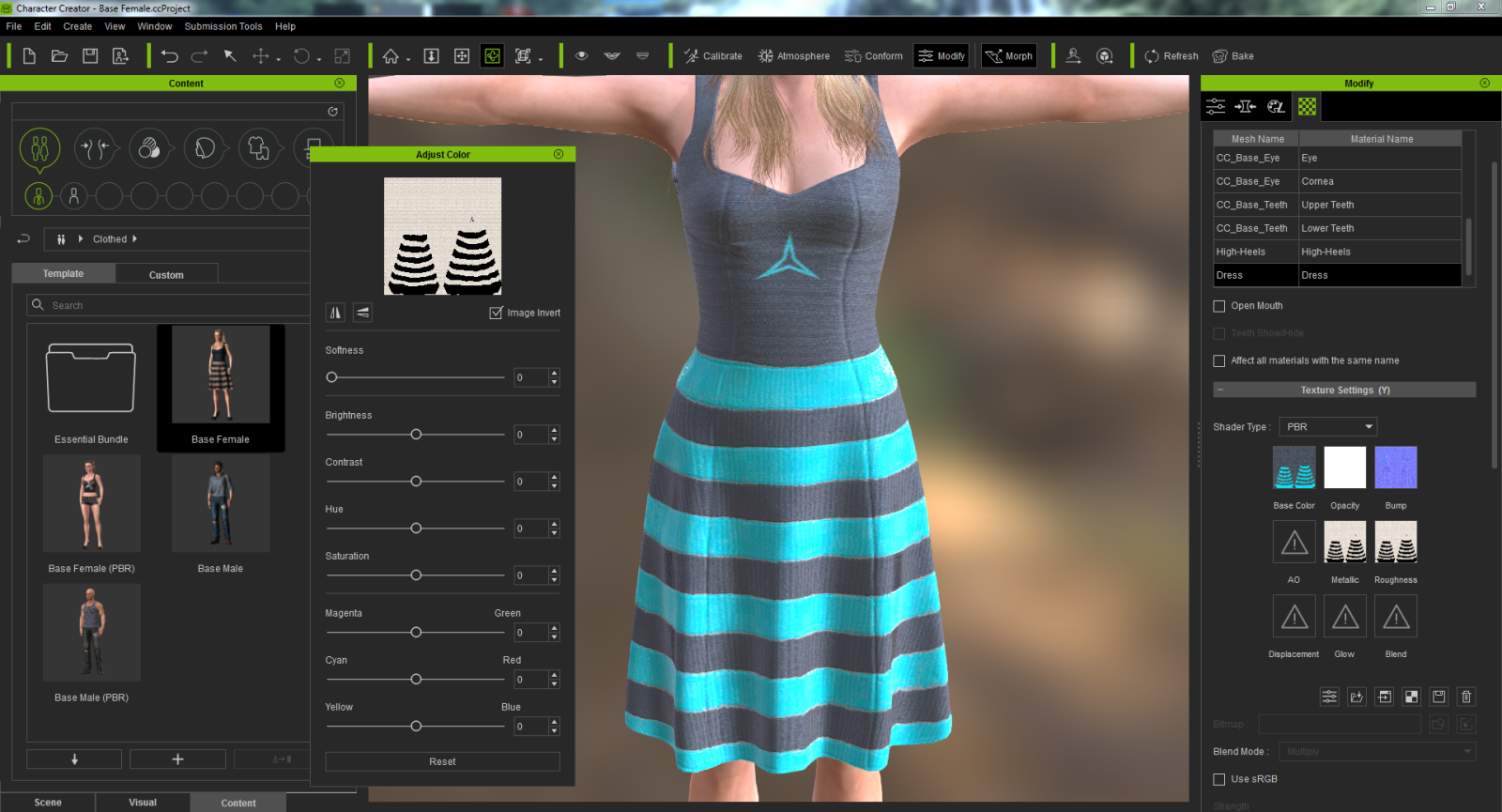Switch to the Custom tab

click(x=166, y=274)
